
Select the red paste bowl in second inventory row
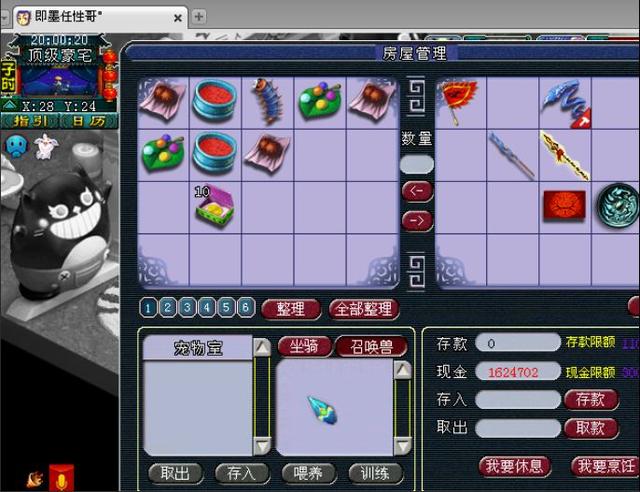(x=215, y=154)
